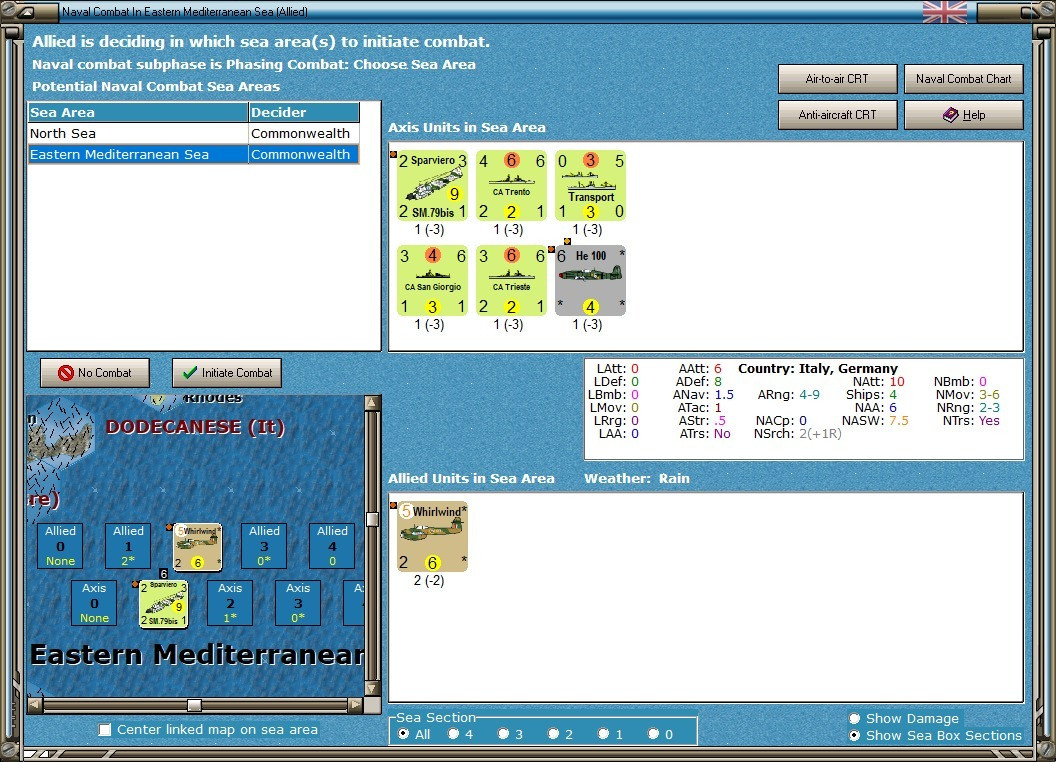Click the British flag icon in title bar
Viewport: 1056px width, 762px height.
click(944, 11)
